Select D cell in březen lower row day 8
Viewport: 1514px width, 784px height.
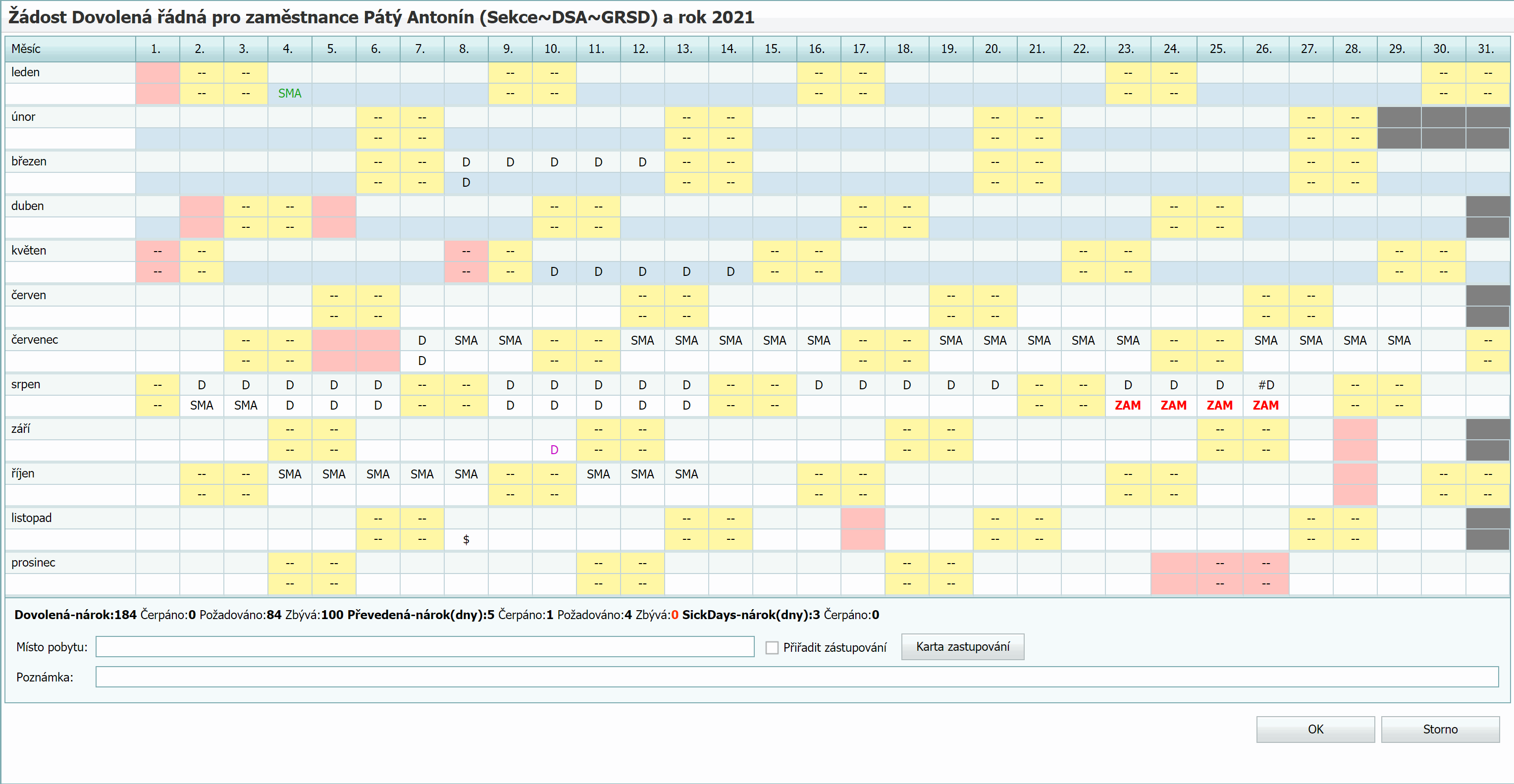pos(466,183)
